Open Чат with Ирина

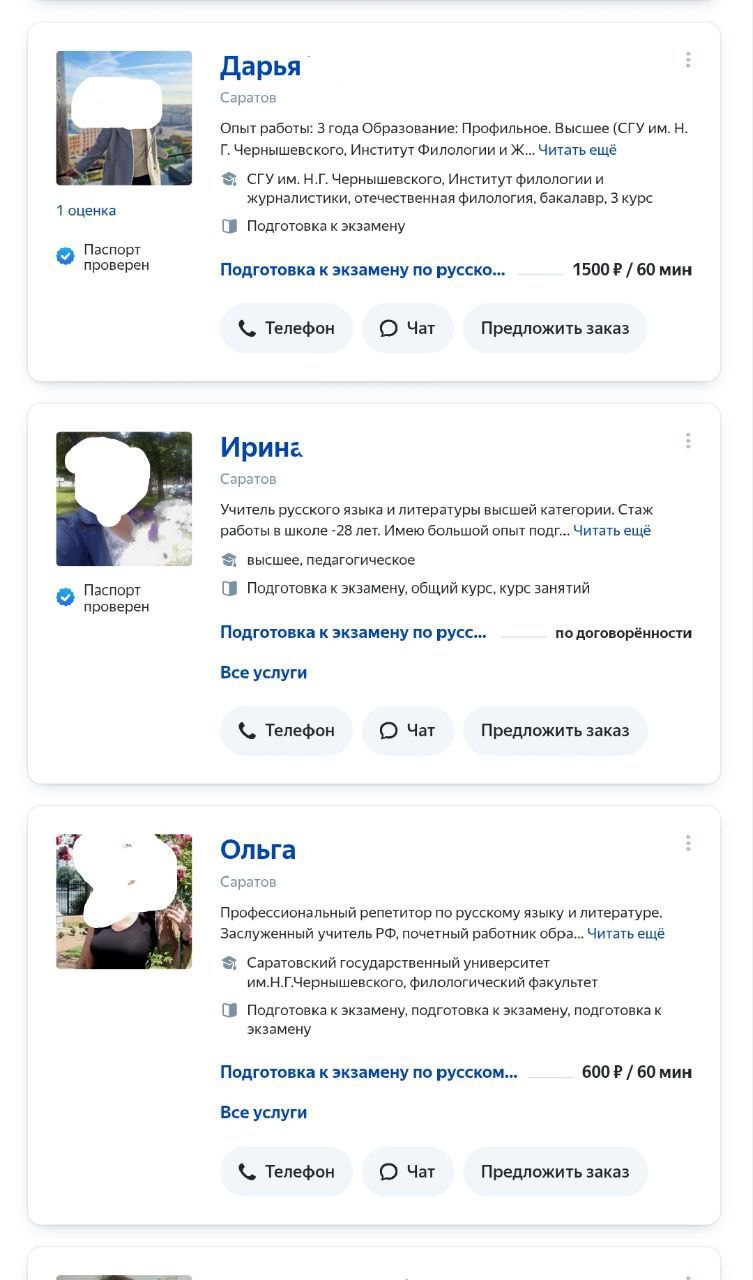pyautogui.click(x=408, y=730)
